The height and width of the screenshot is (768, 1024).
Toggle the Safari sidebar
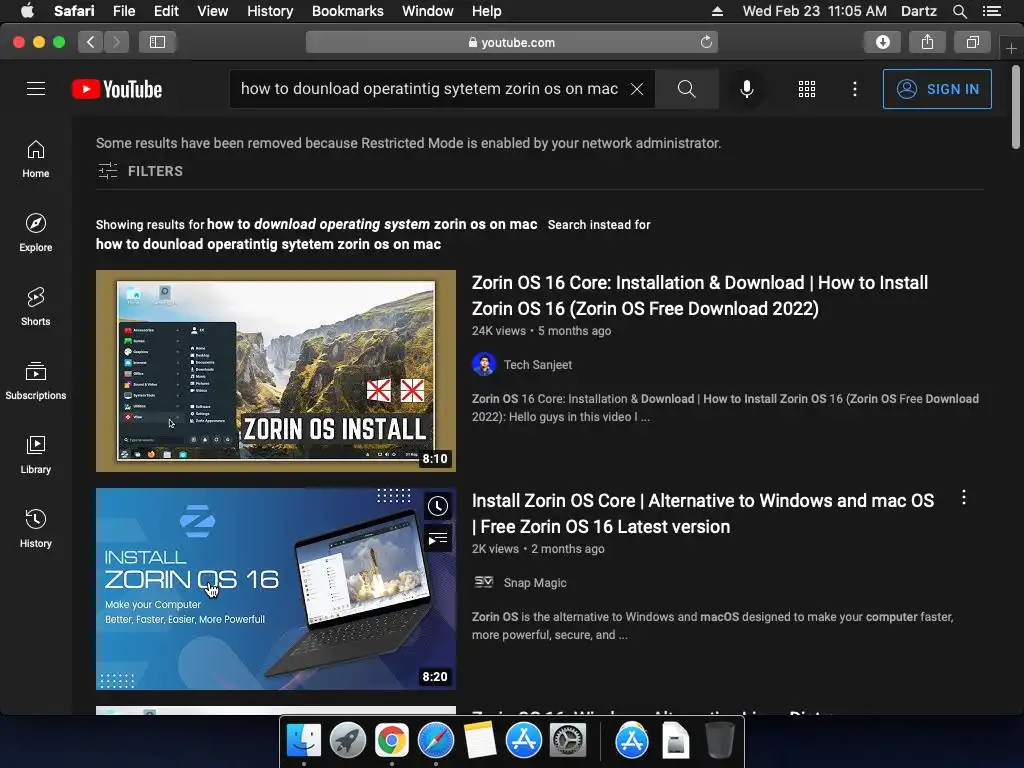point(157,42)
